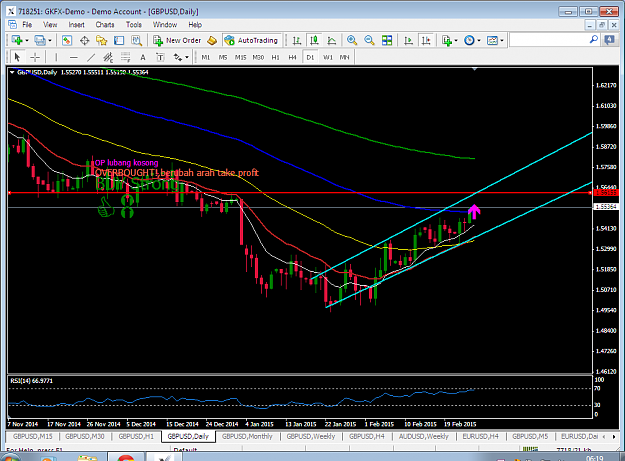Viewport: 625px width, 461px height.
Task: Draw a vertical line
Action: click(x=56, y=57)
